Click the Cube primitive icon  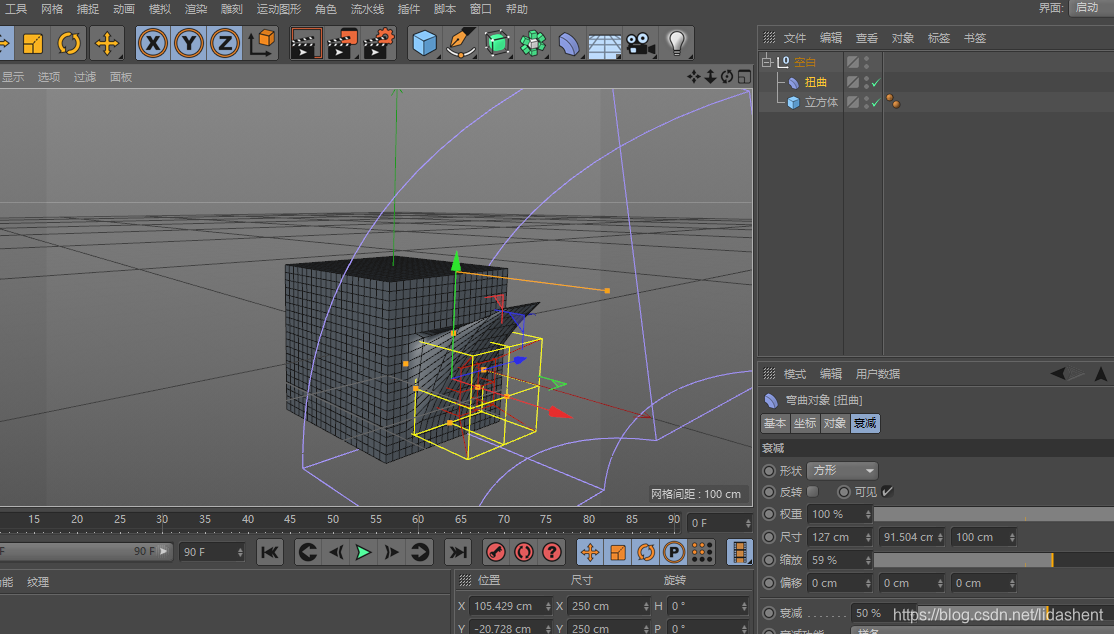pyautogui.click(x=426, y=43)
